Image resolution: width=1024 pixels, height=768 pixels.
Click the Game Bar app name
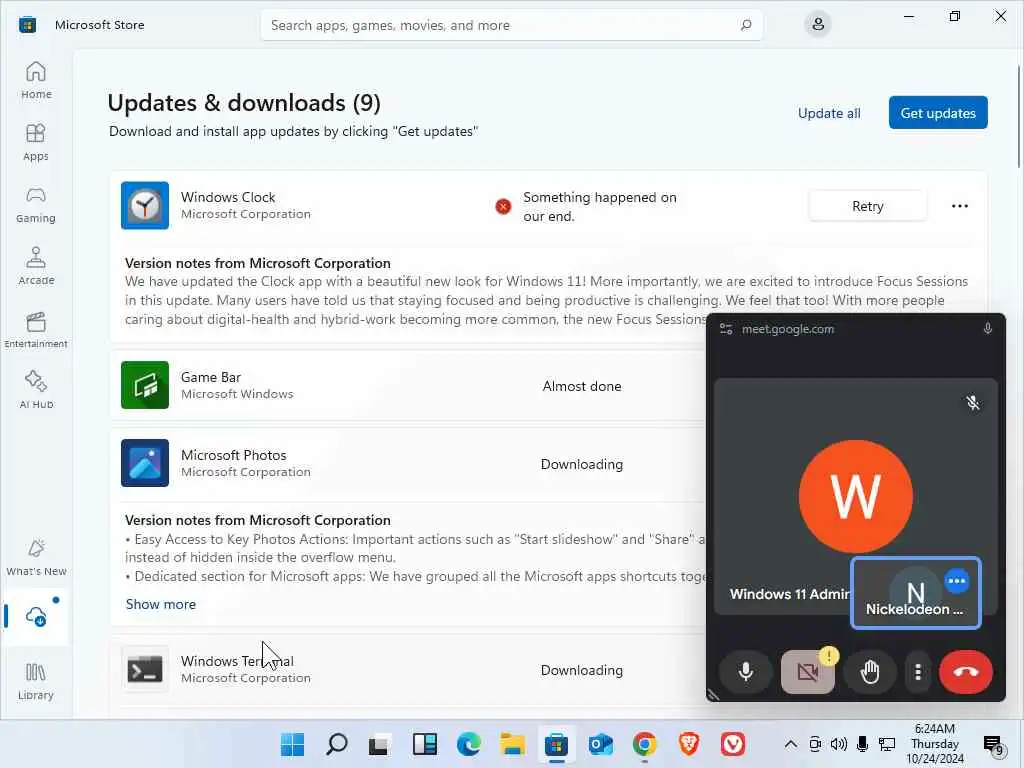pyautogui.click(x=211, y=377)
